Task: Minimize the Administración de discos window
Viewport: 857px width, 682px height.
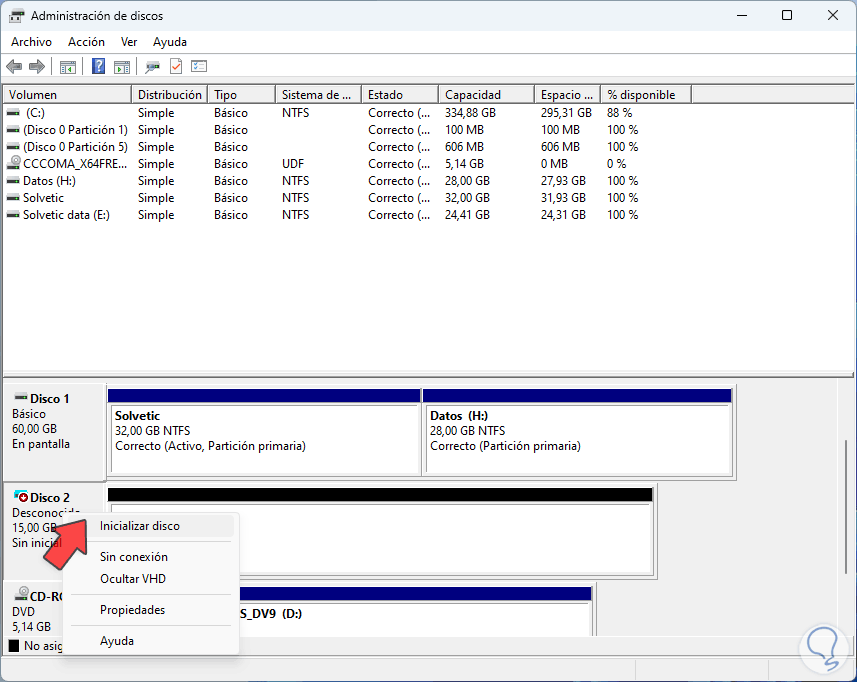Action: click(x=742, y=15)
